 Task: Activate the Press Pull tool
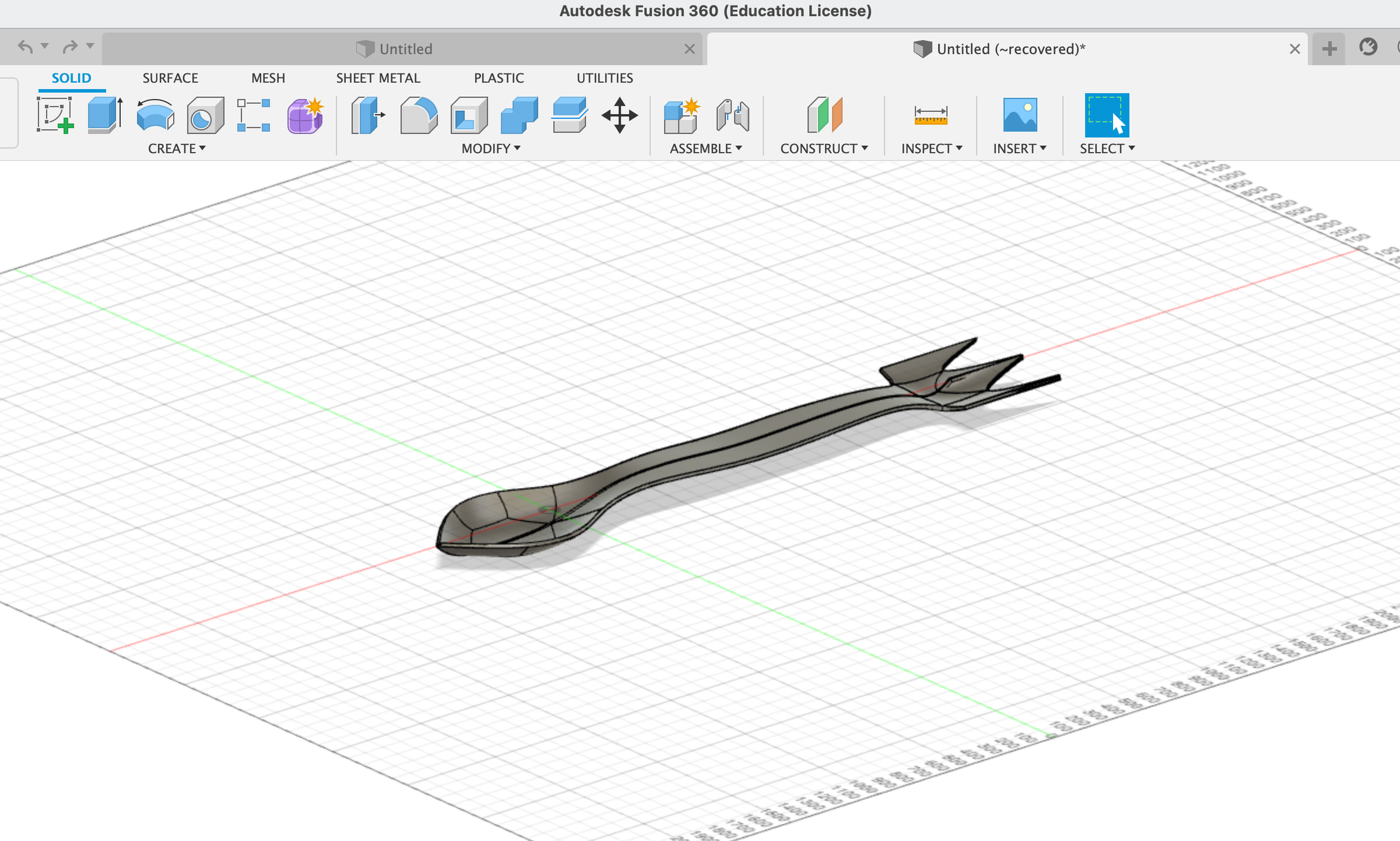pos(367,115)
